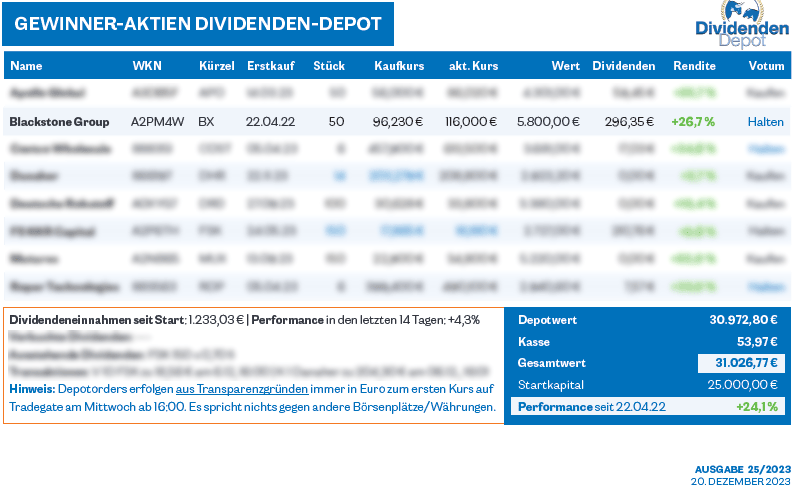Click the dividends amount 296,35 €
Viewport: 793px width, 487px height.
(629, 122)
